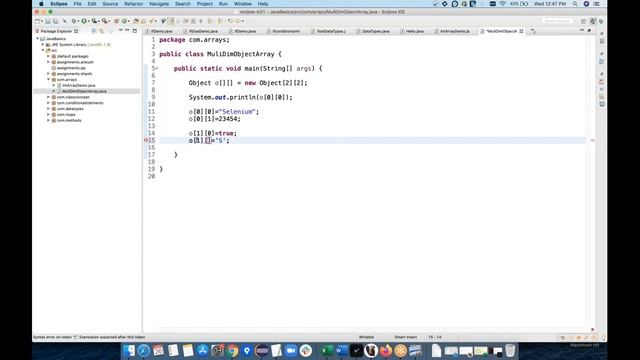The height and width of the screenshot is (360, 640).
Task: Collapse the src folder node
Action: 43,50
